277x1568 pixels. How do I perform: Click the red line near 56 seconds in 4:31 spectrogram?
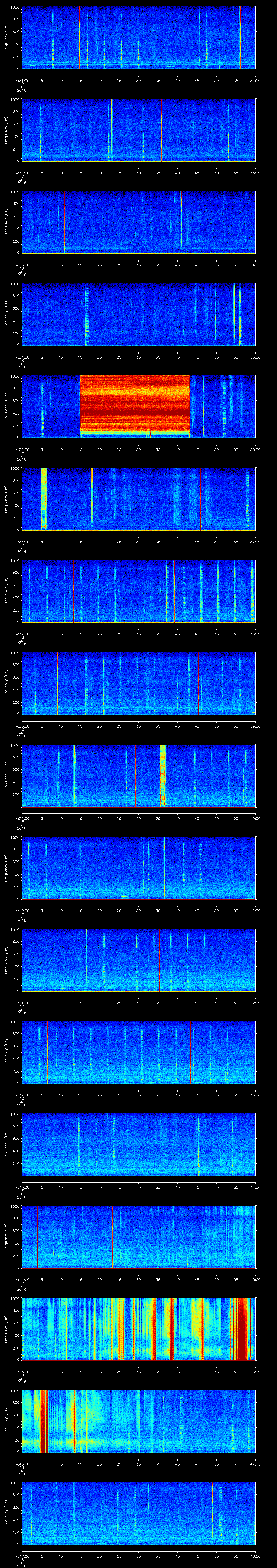coord(240,38)
